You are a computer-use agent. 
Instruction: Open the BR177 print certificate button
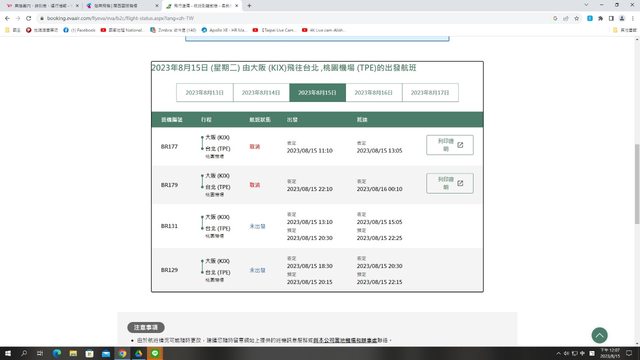(450, 145)
